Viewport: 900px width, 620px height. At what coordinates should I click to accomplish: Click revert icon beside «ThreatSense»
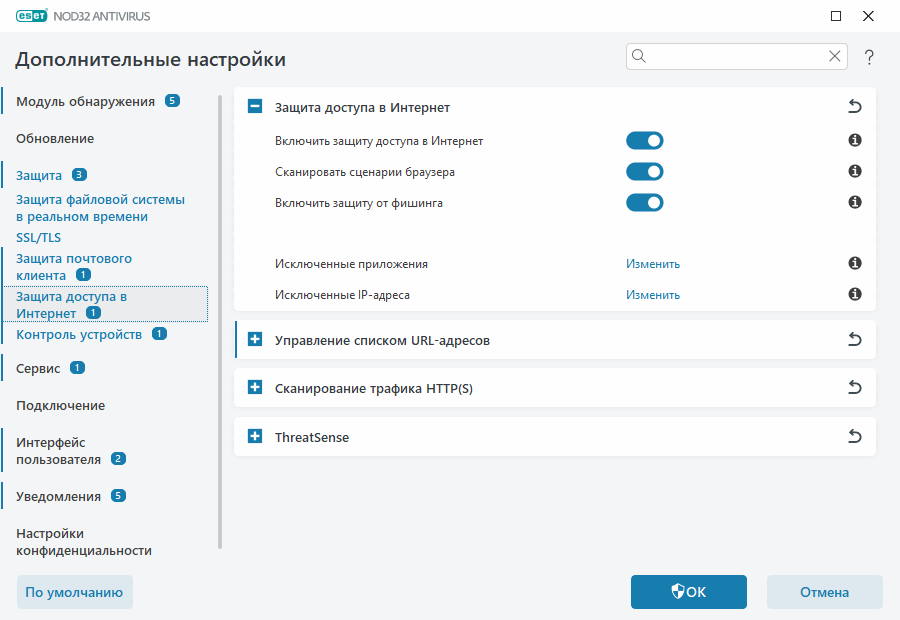click(854, 437)
